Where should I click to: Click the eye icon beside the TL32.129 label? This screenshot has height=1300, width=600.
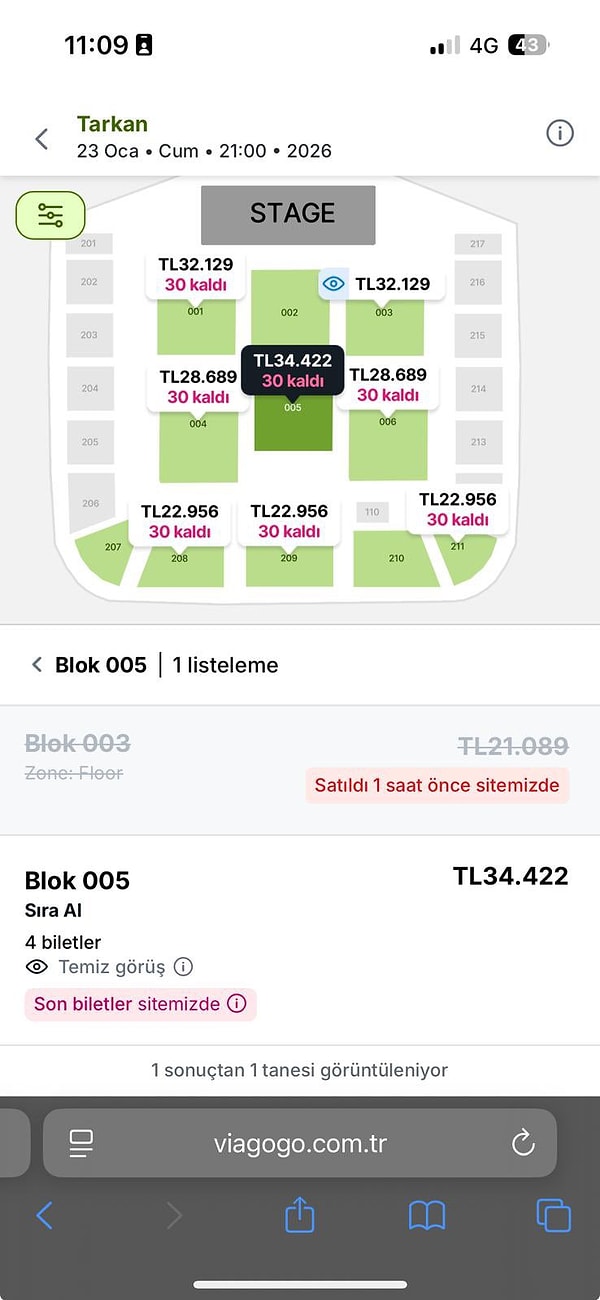(x=333, y=284)
